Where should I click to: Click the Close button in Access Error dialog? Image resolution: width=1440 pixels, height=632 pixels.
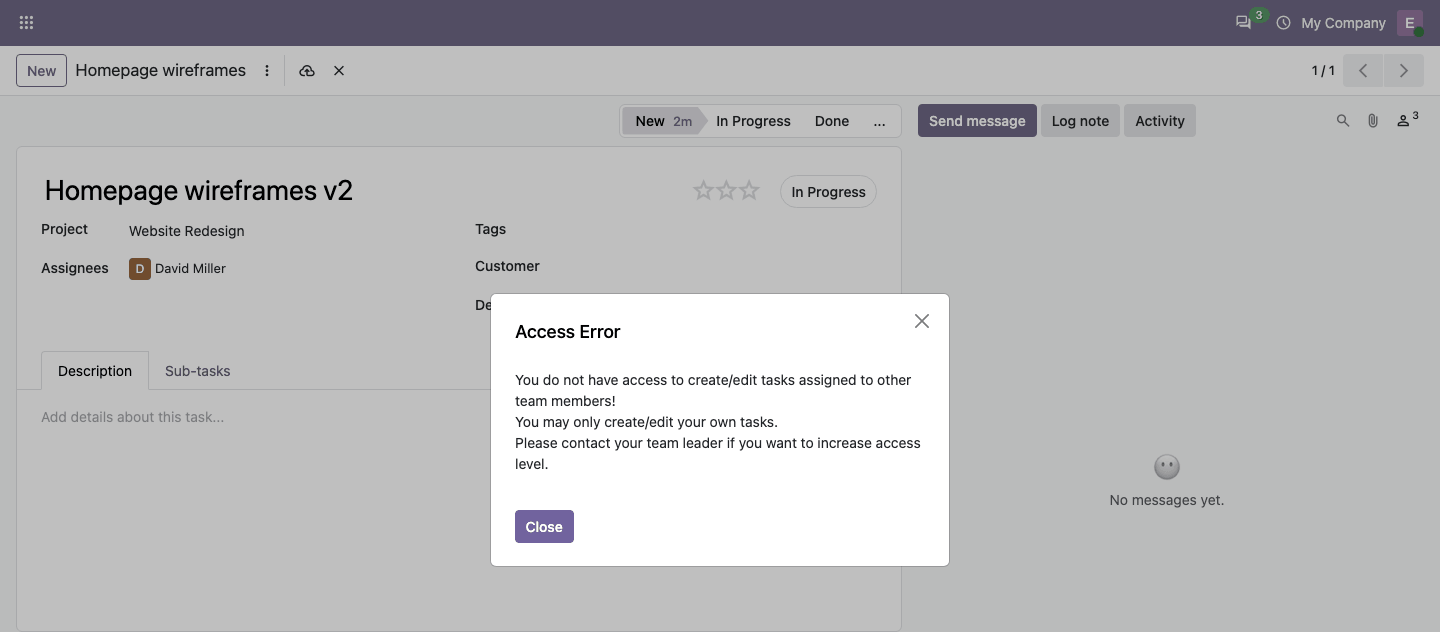point(544,527)
